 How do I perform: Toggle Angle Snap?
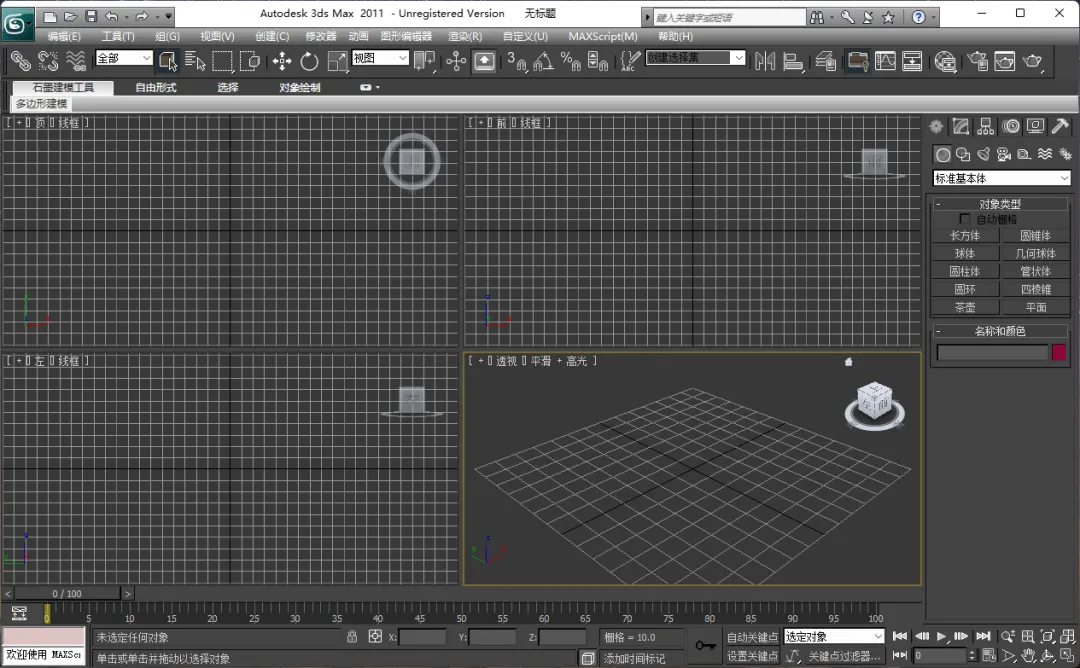(x=543, y=61)
